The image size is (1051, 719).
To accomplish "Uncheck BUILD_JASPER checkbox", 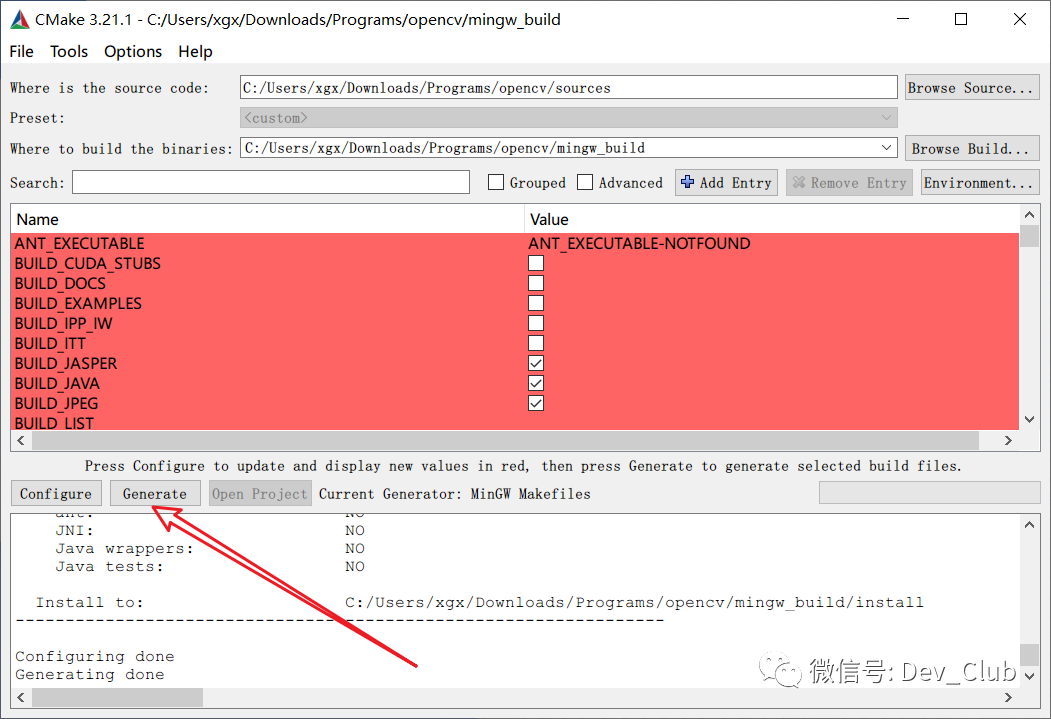I will click(536, 363).
